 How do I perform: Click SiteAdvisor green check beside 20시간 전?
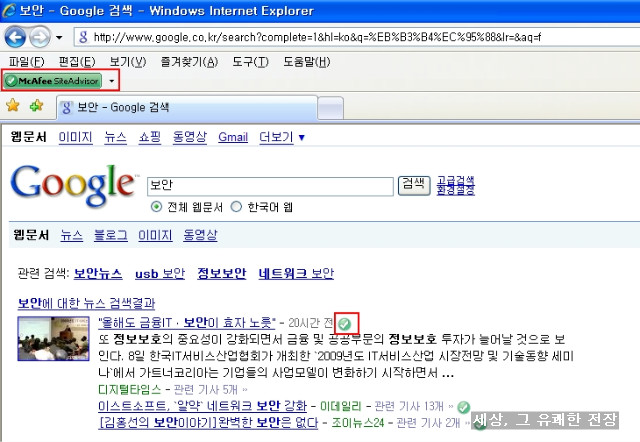click(x=345, y=324)
